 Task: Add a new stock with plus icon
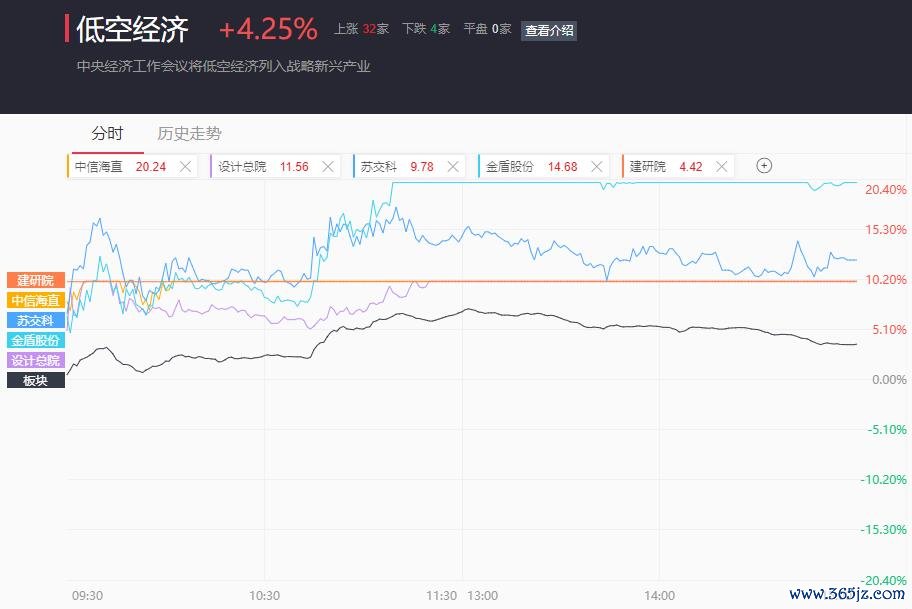tap(764, 166)
